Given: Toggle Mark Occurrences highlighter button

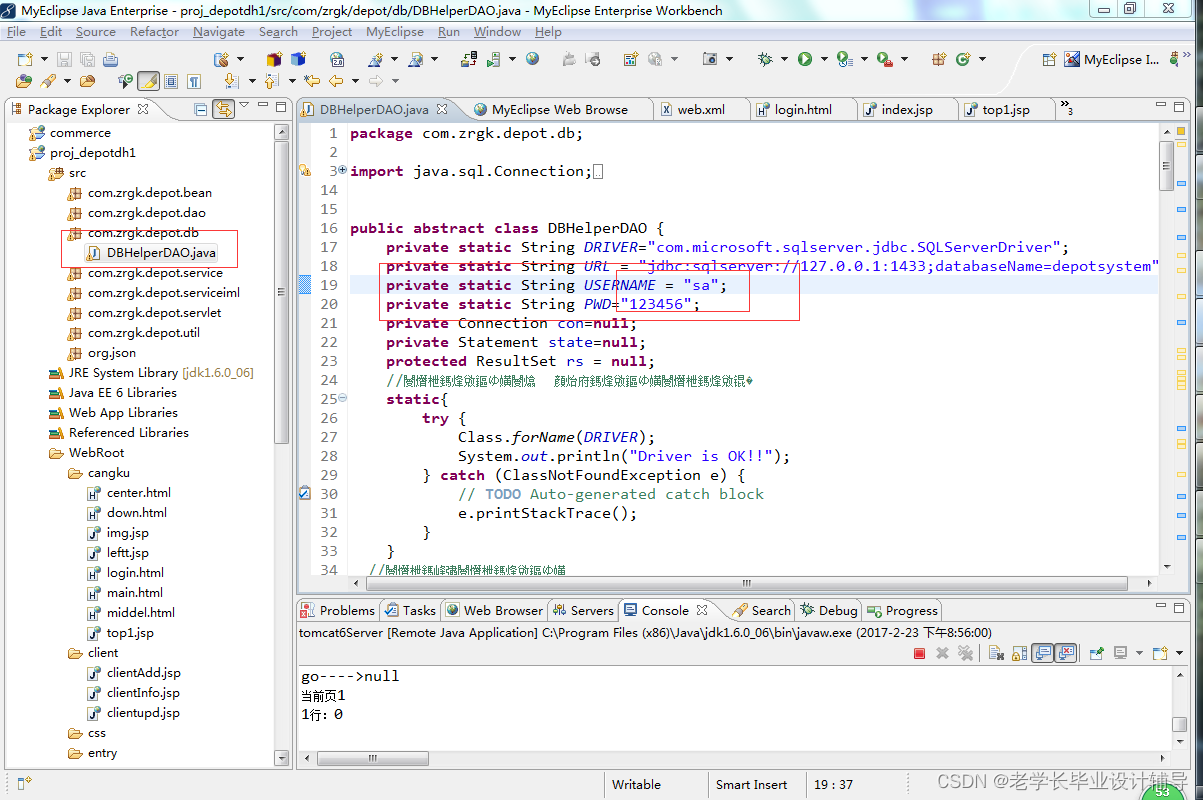Looking at the screenshot, I should (148, 81).
